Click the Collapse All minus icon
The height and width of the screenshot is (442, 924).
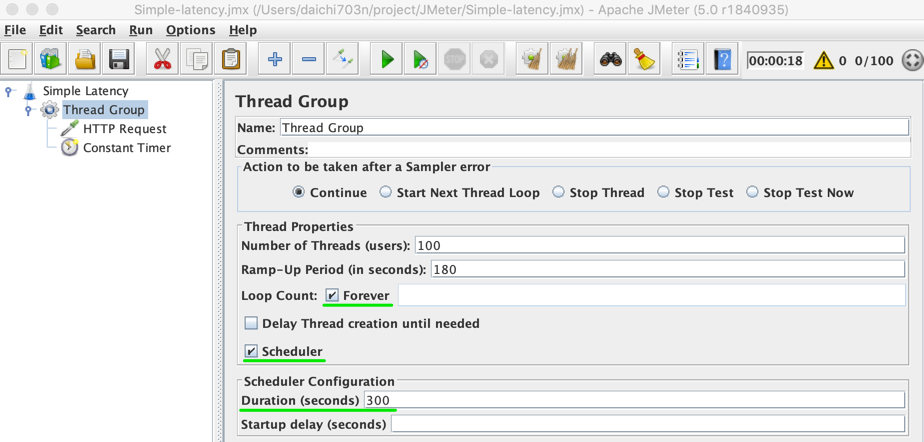tap(308, 59)
